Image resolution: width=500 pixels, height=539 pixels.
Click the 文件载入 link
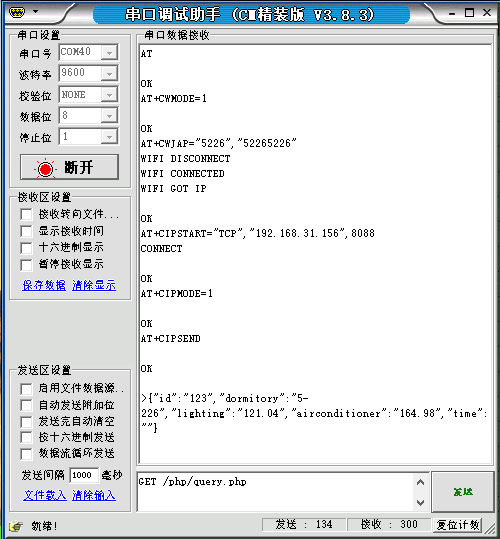pos(45,495)
